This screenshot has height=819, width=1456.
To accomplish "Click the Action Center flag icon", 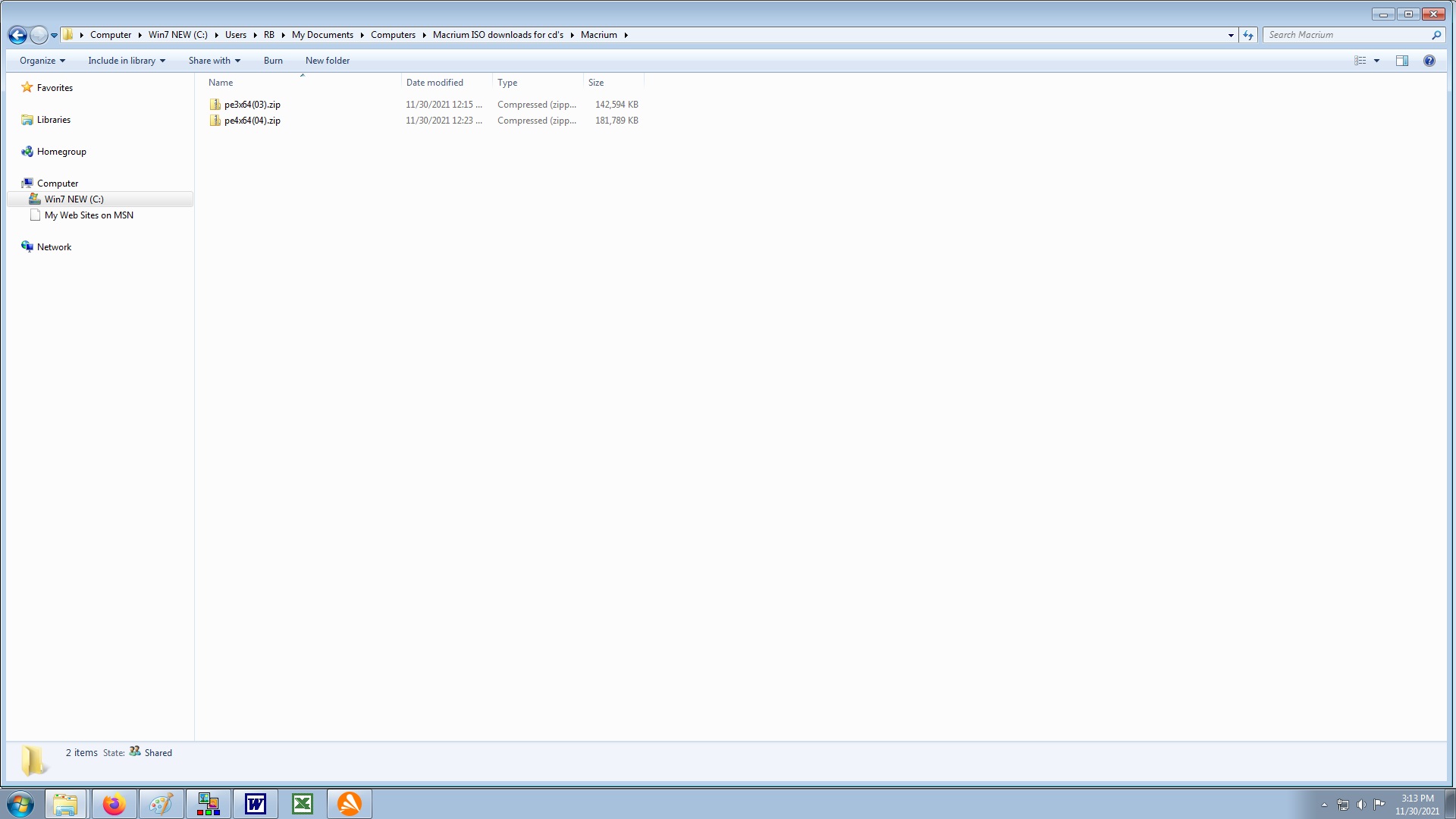I will coord(1379,805).
